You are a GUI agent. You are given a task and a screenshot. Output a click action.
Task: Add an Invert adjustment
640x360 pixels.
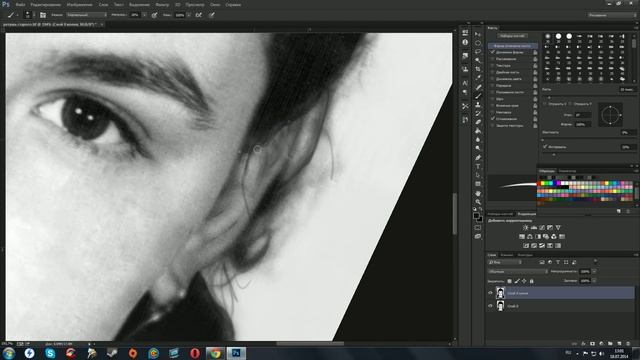[526, 246]
